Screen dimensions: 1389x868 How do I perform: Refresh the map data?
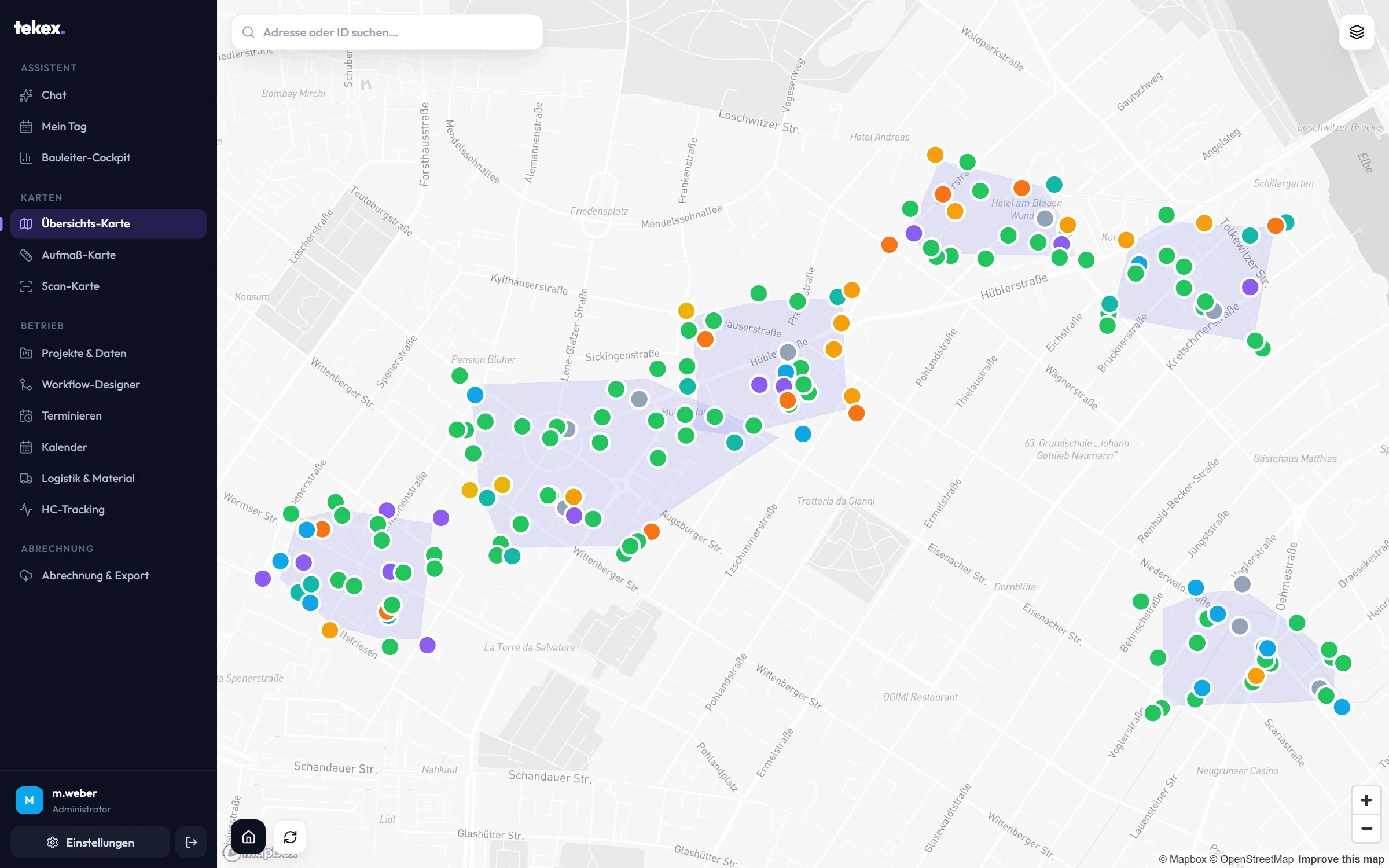[290, 837]
